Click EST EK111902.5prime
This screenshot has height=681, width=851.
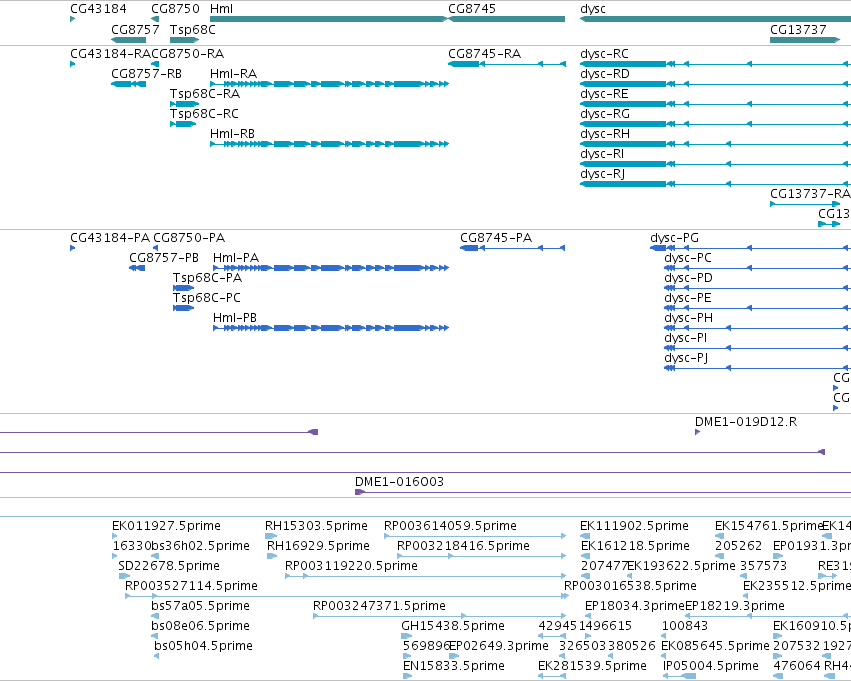[585, 536]
